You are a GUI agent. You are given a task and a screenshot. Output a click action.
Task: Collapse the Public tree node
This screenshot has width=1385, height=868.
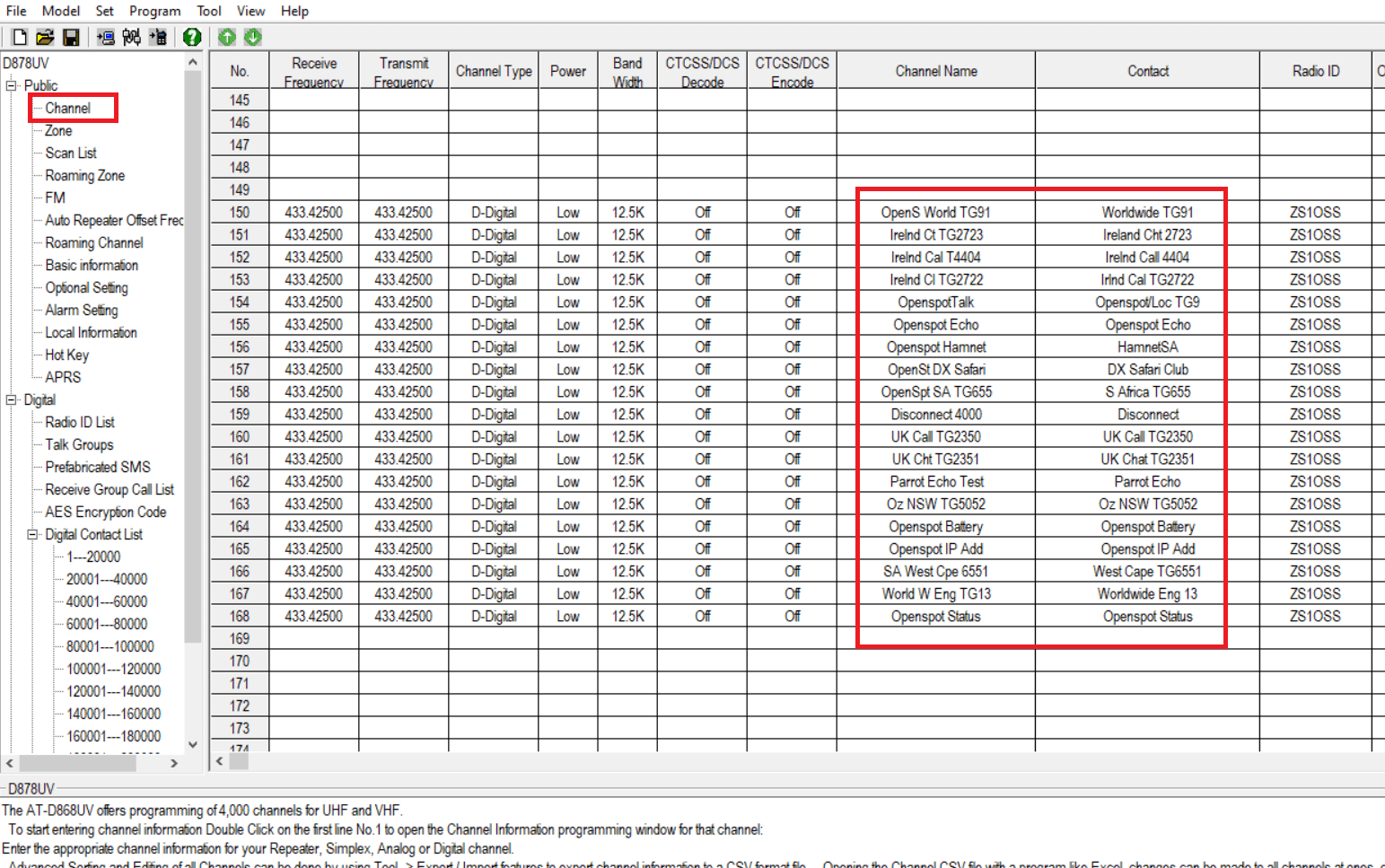12,85
